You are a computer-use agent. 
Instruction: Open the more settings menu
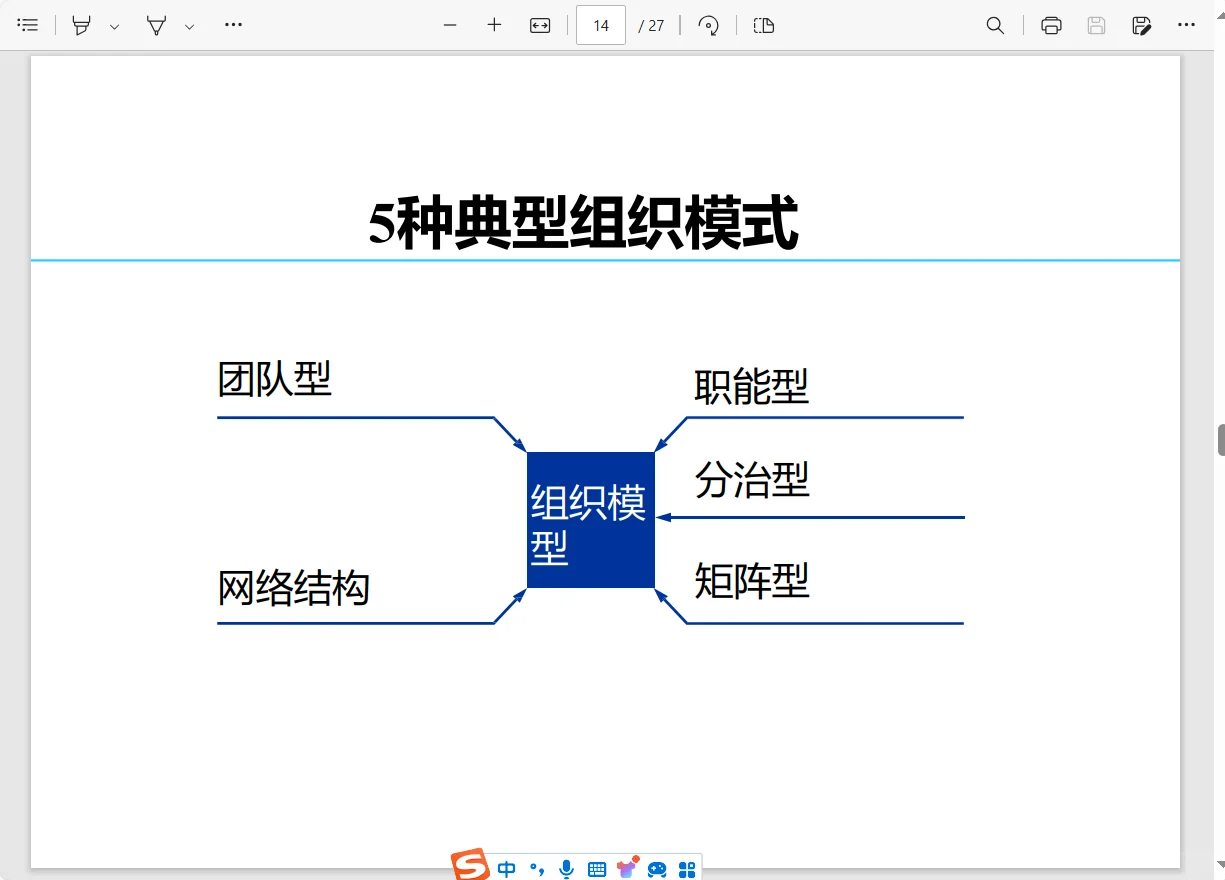[1186, 25]
